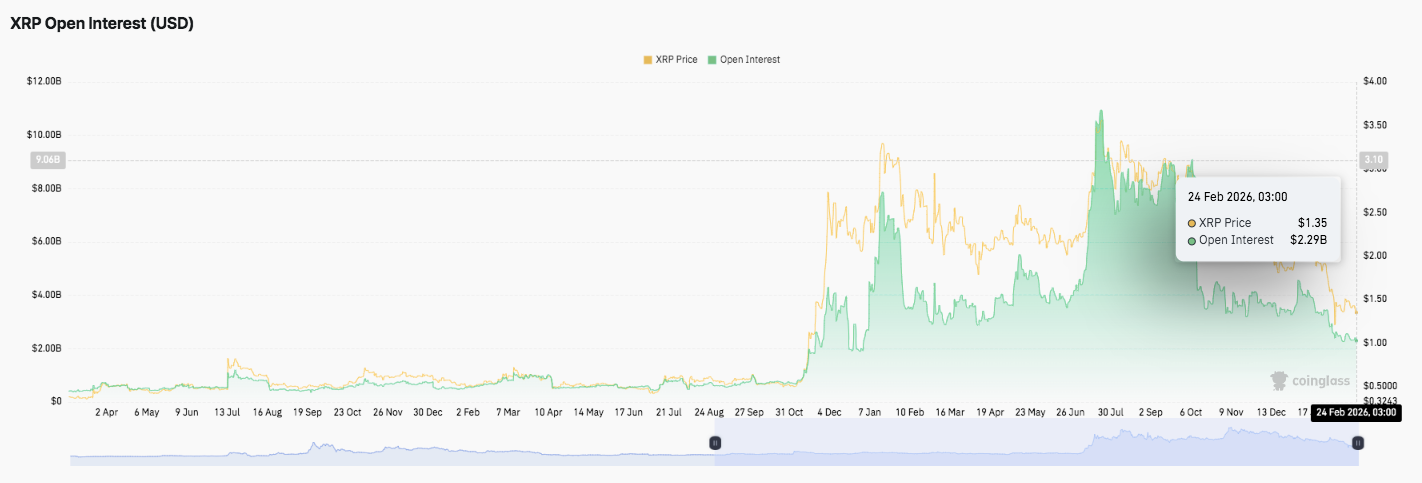The height and width of the screenshot is (483, 1422).
Task: Click the green Open Interest dot in tooltip
Action: [x=1192, y=240]
